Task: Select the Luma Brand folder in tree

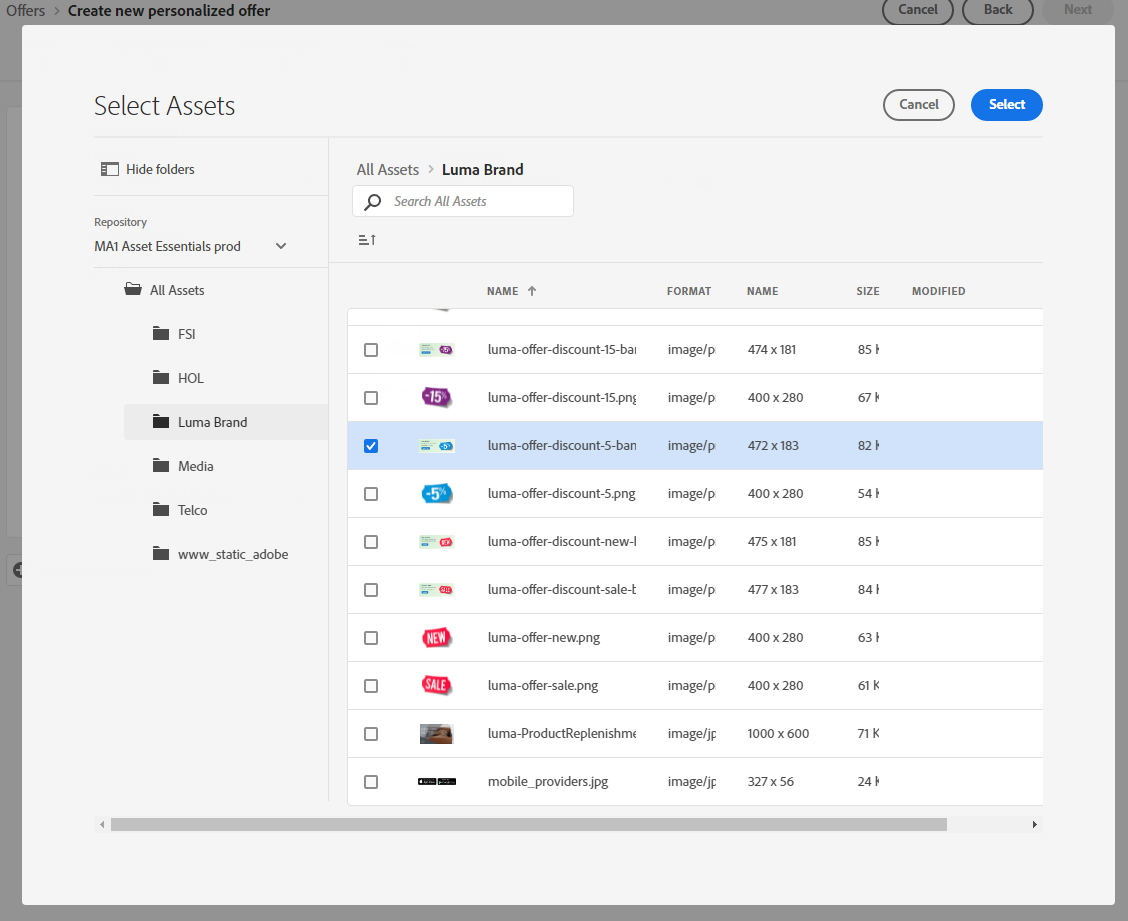Action: [x=226, y=422]
